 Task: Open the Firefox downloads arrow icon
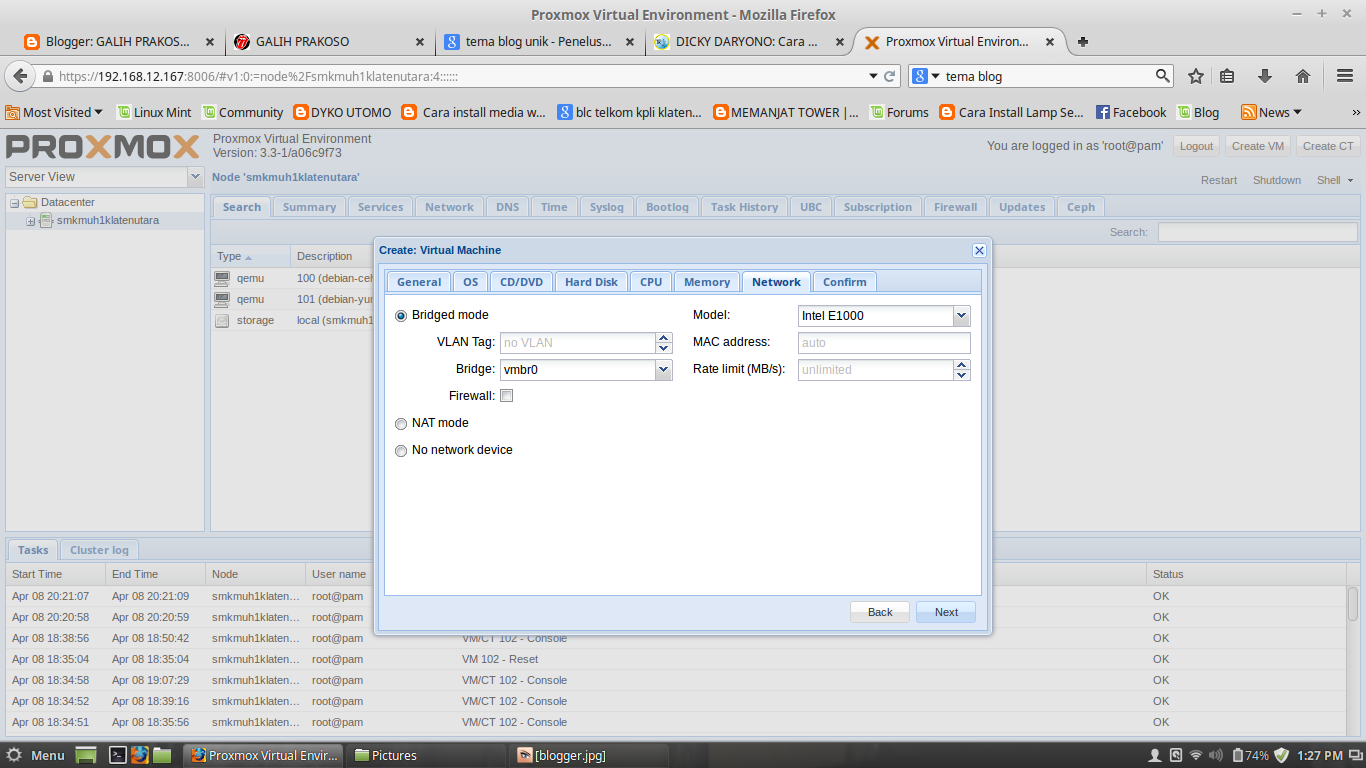coord(1265,76)
